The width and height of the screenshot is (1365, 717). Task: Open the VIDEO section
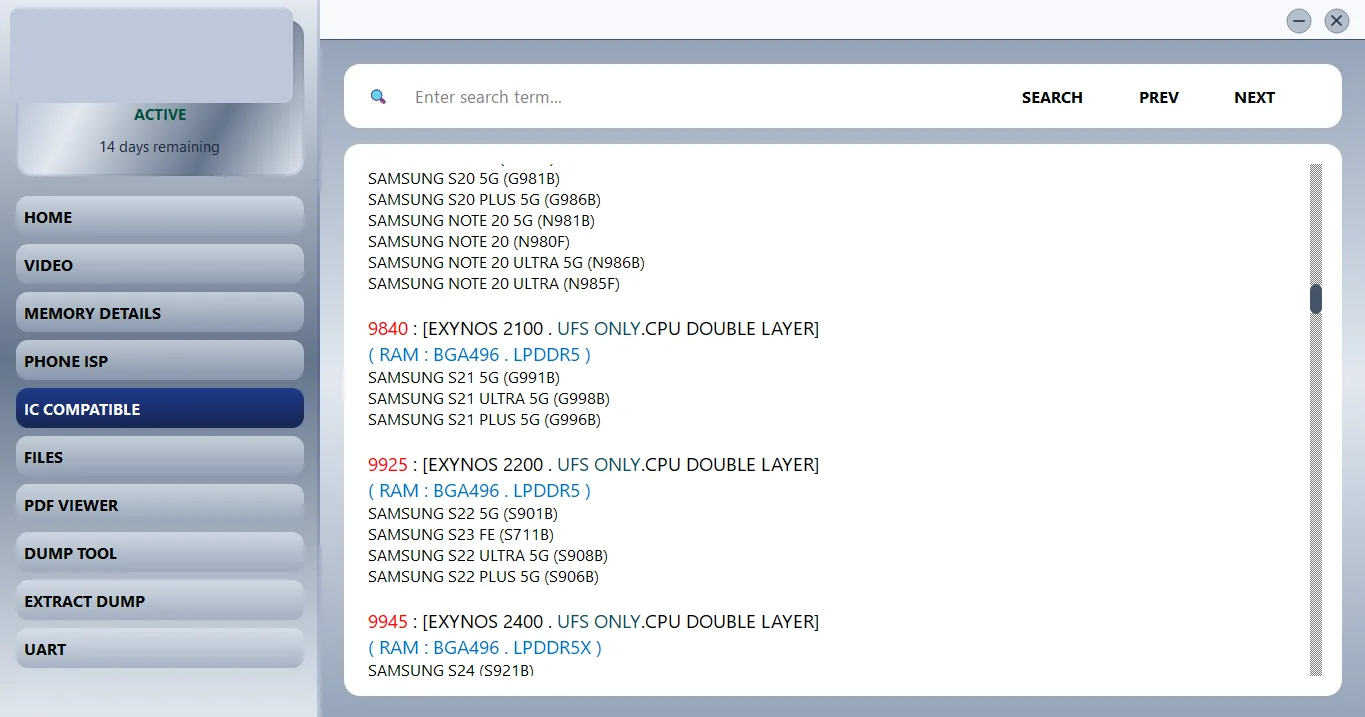point(160,265)
